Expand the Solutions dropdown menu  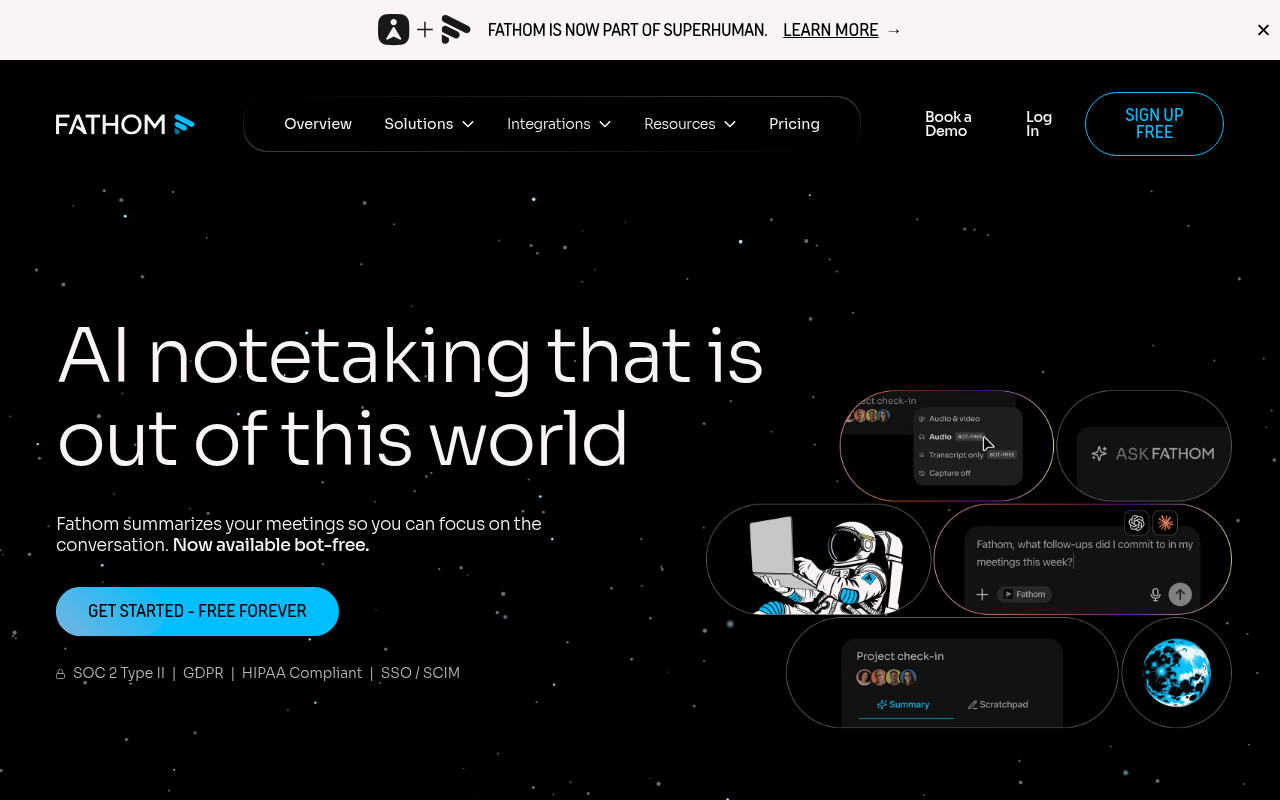(x=429, y=124)
